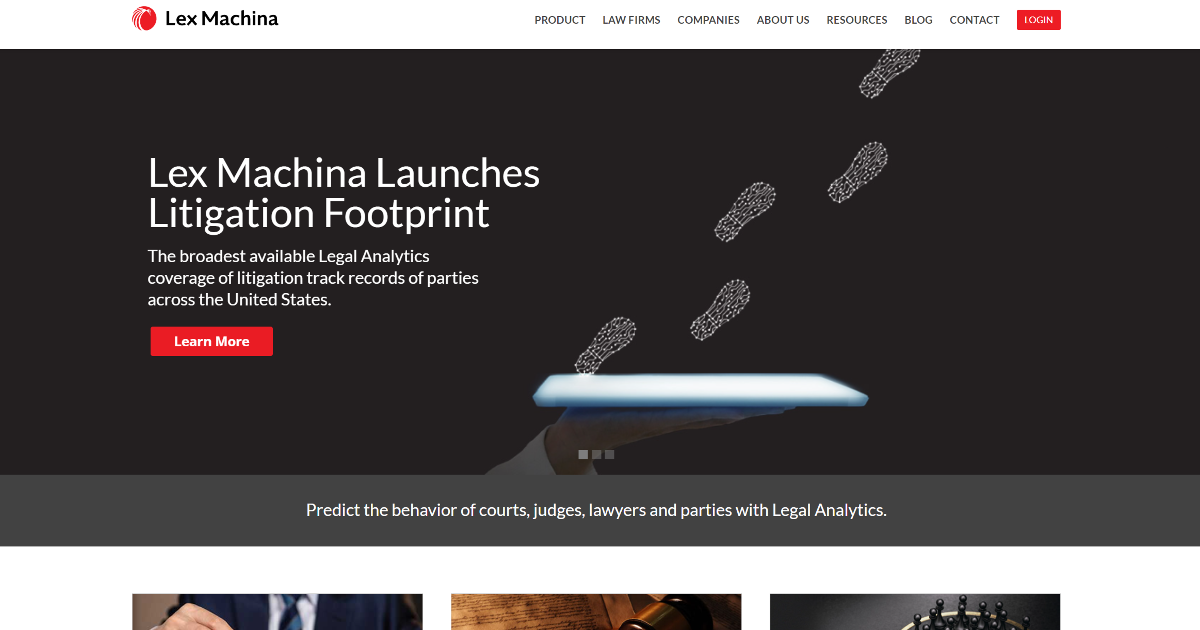Viewport: 1200px width, 630px height.
Task: Open the left thumbnail showing a suited person
Action: click(x=277, y=612)
